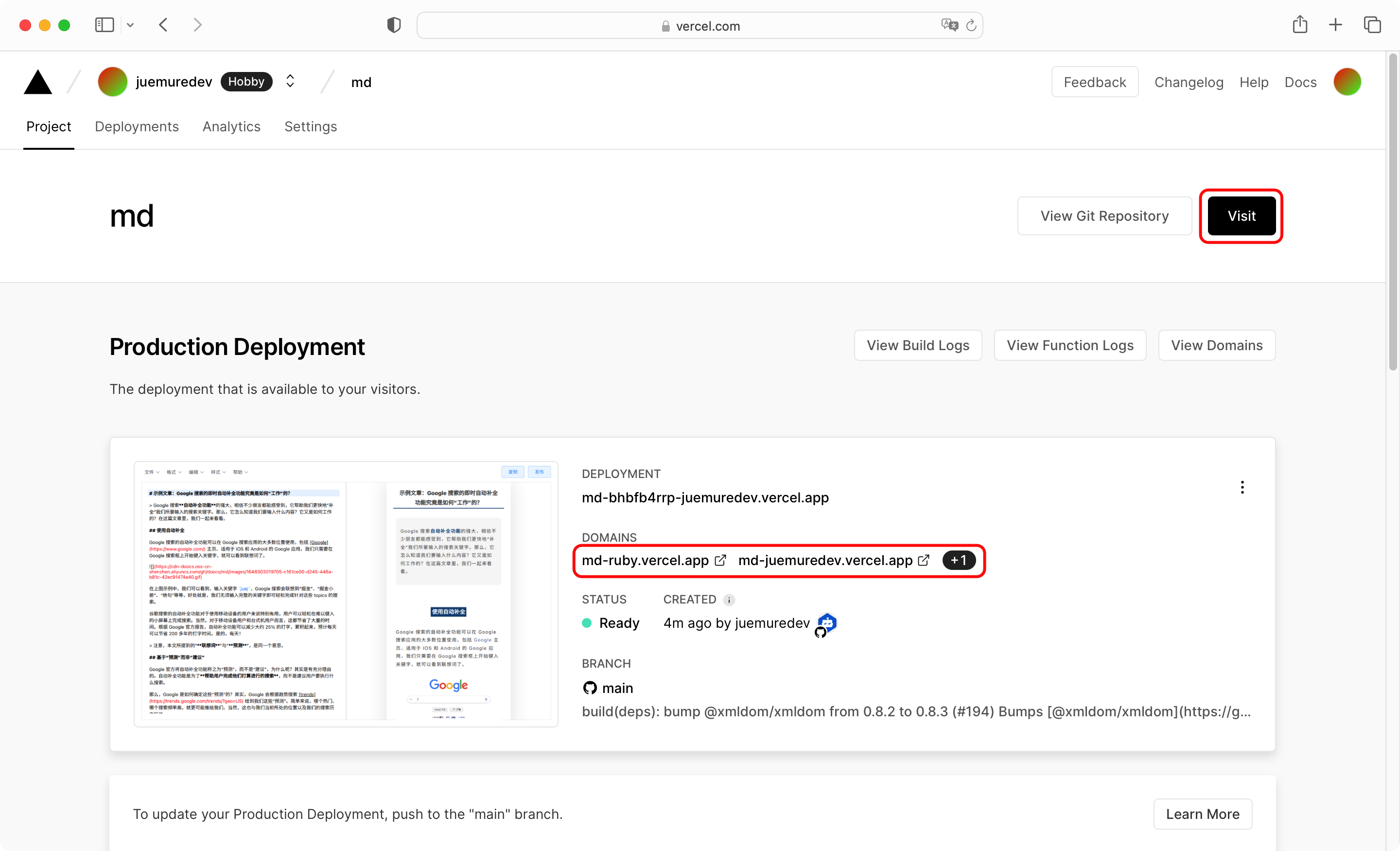Open View Build Logs panel
This screenshot has width=1400, height=851.
[x=918, y=344]
